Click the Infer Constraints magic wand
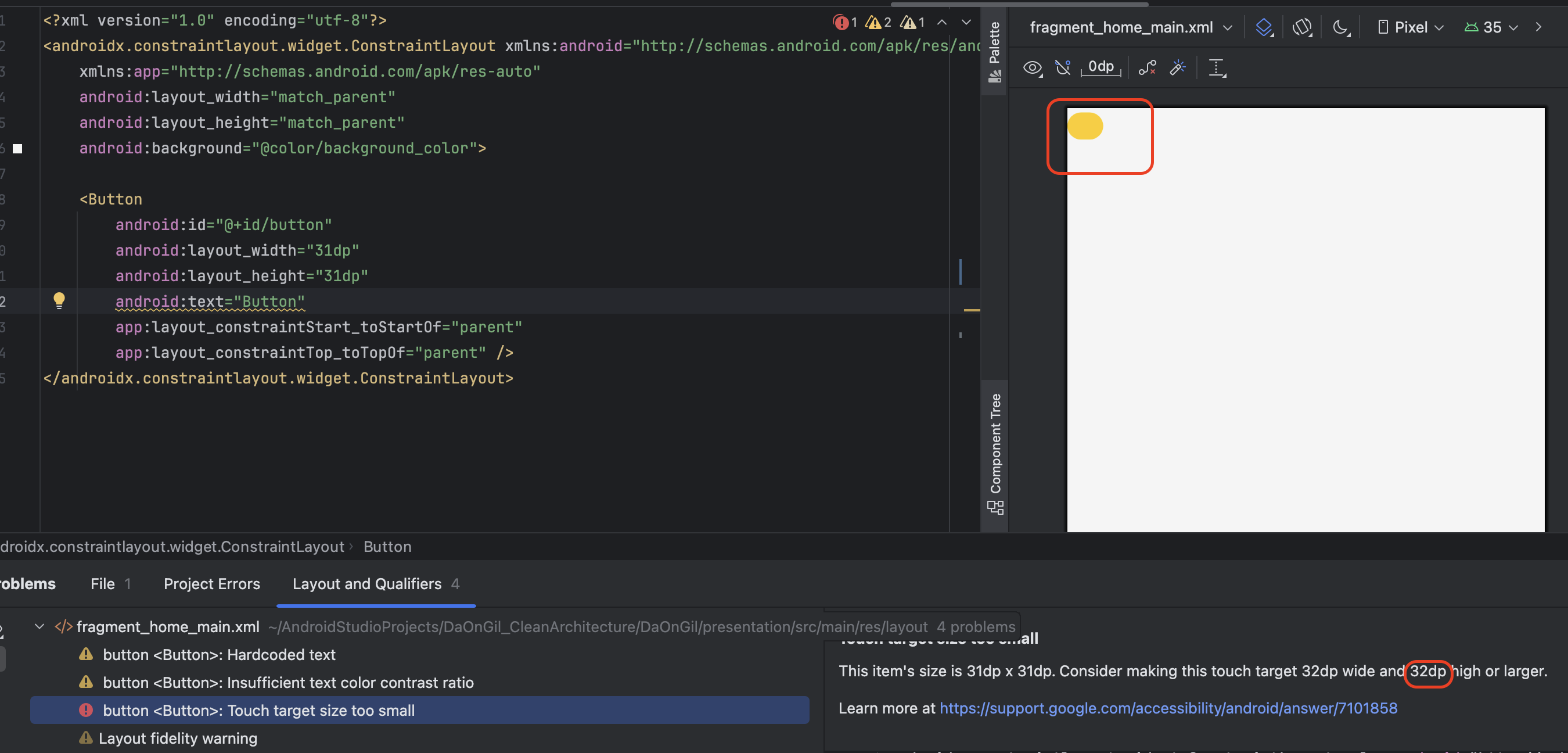The width and height of the screenshot is (1568, 753). [x=1178, y=67]
